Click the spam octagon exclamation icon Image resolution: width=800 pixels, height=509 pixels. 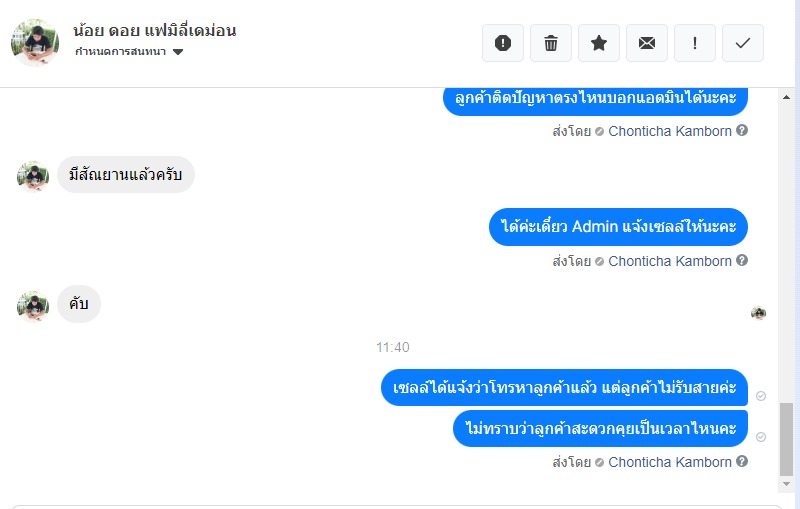[503, 43]
